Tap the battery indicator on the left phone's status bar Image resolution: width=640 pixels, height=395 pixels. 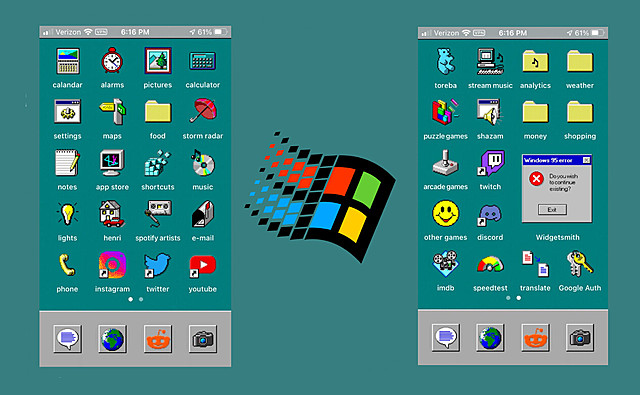220,32
